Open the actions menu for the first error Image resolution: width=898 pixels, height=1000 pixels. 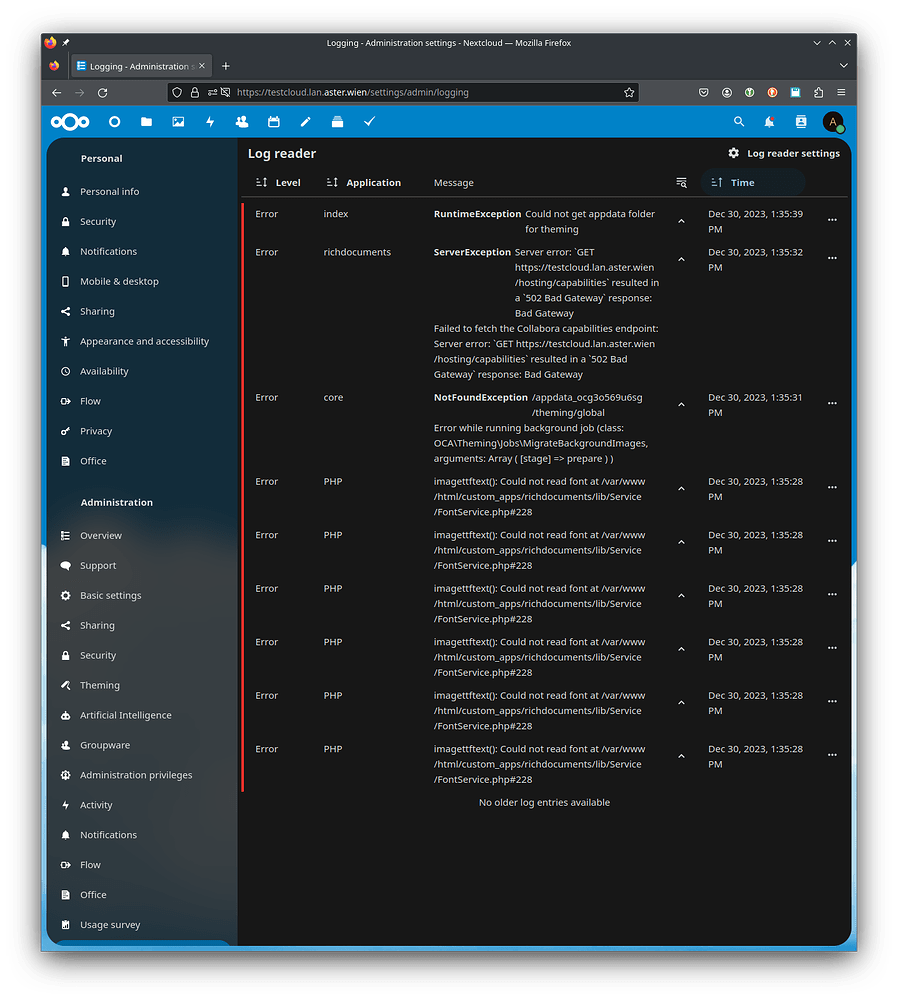(832, 219)
